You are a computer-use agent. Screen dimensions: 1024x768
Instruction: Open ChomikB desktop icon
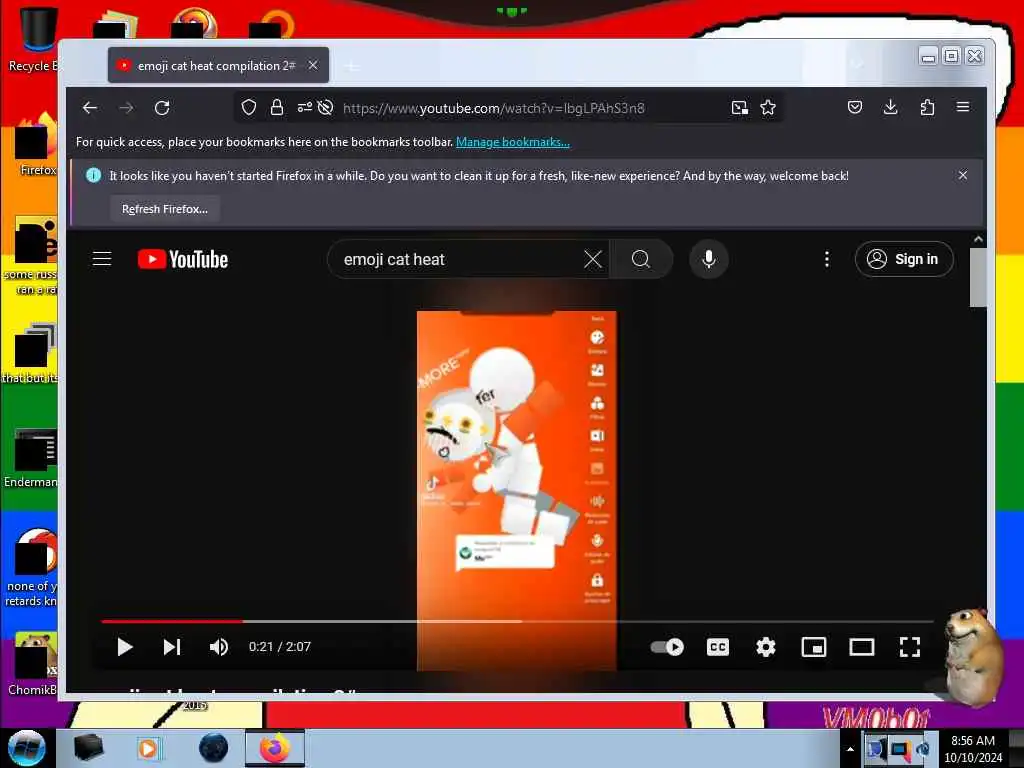point(33,665)
